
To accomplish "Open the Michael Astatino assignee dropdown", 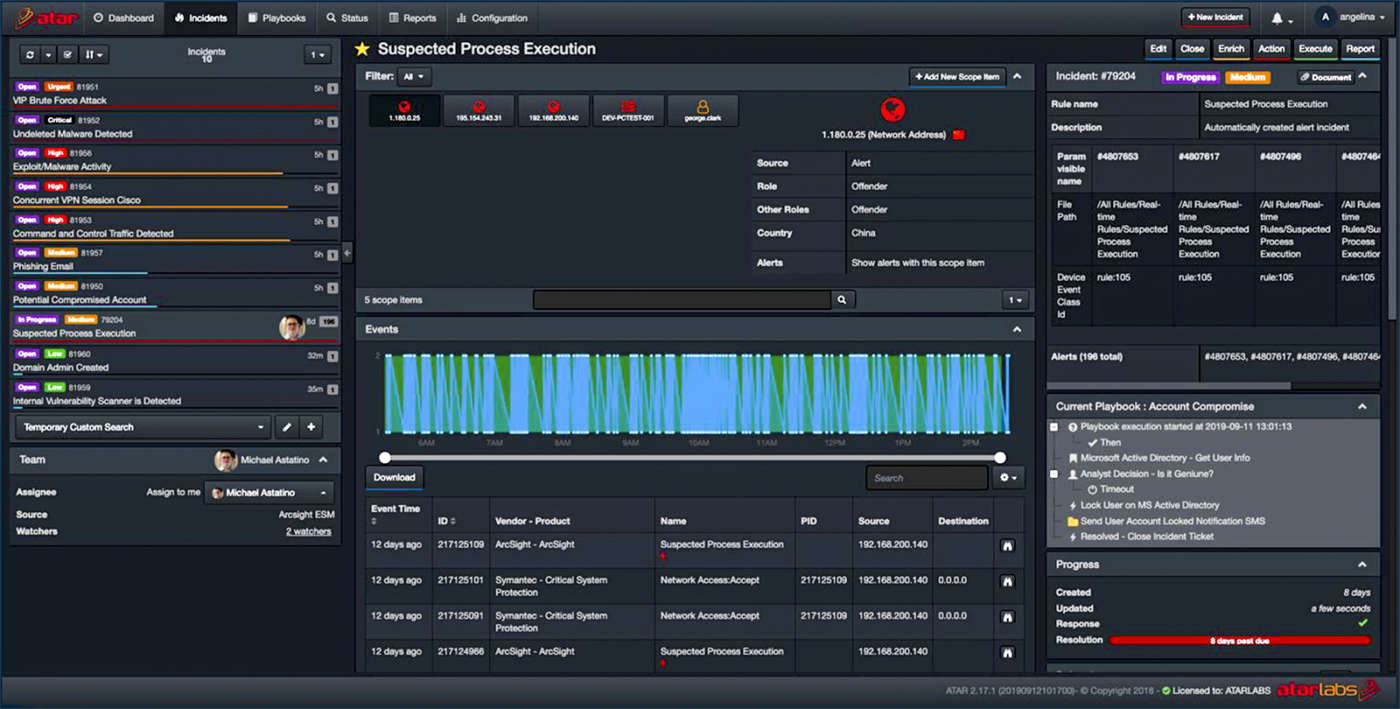I will (x=269, y=493).
